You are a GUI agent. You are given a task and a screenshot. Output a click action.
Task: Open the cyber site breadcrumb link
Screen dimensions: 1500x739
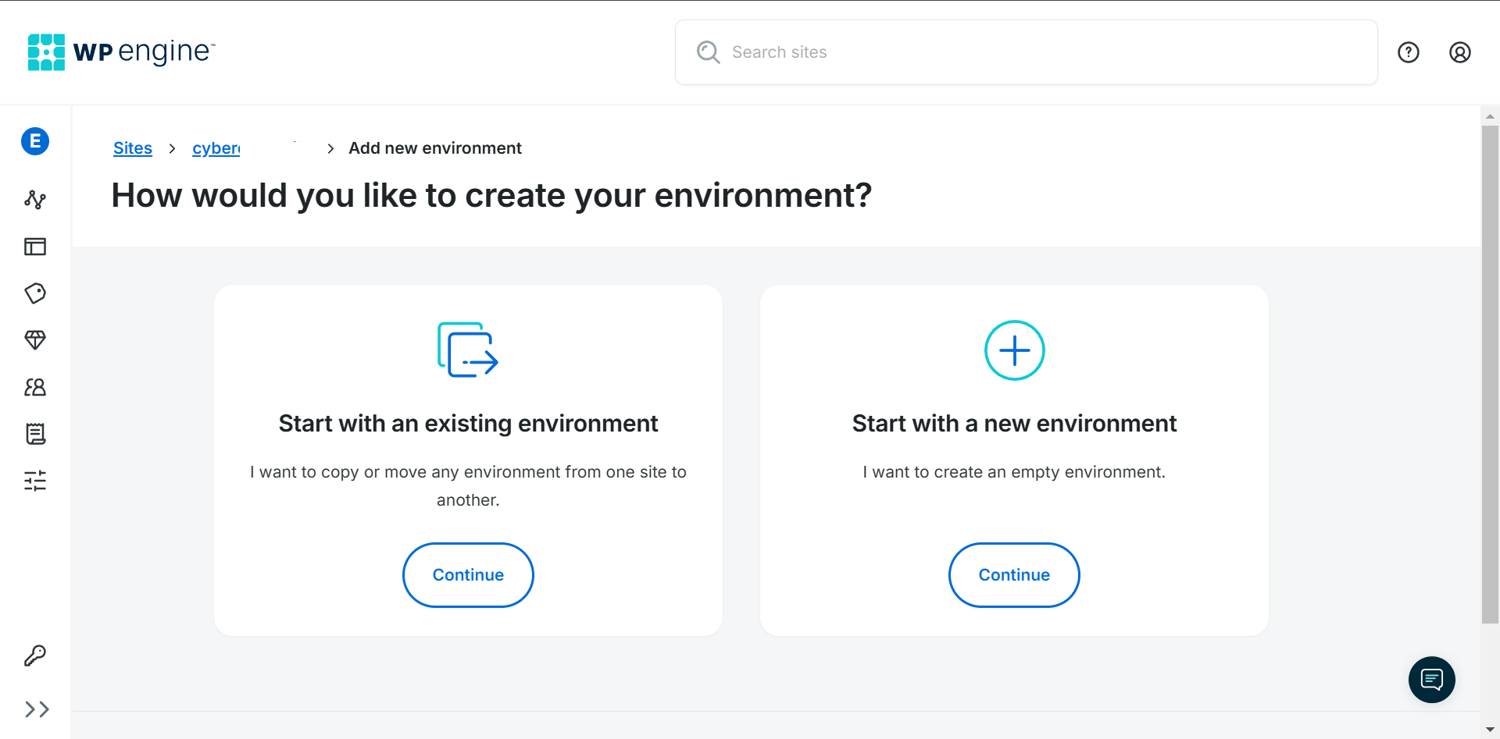point(216,148)
